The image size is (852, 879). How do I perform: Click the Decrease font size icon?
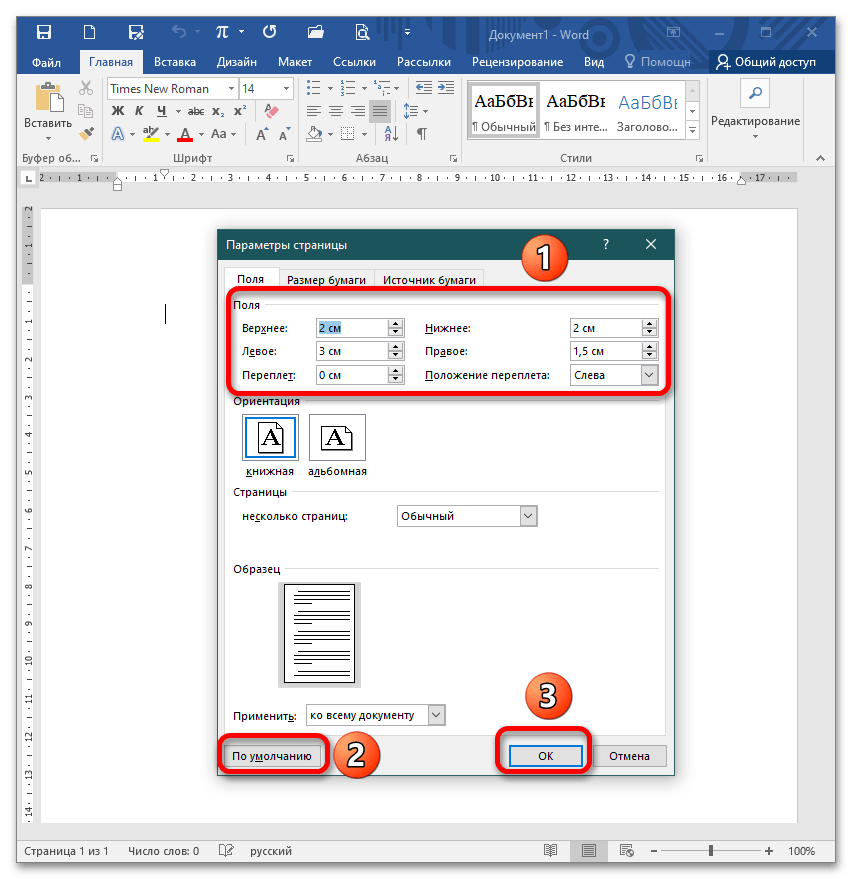(285, 135)
